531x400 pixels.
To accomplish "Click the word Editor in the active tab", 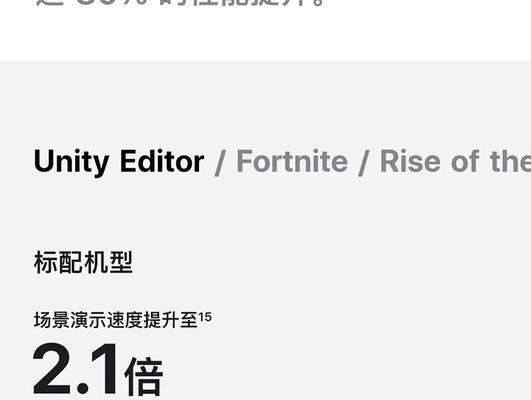I will pos(162,161).
